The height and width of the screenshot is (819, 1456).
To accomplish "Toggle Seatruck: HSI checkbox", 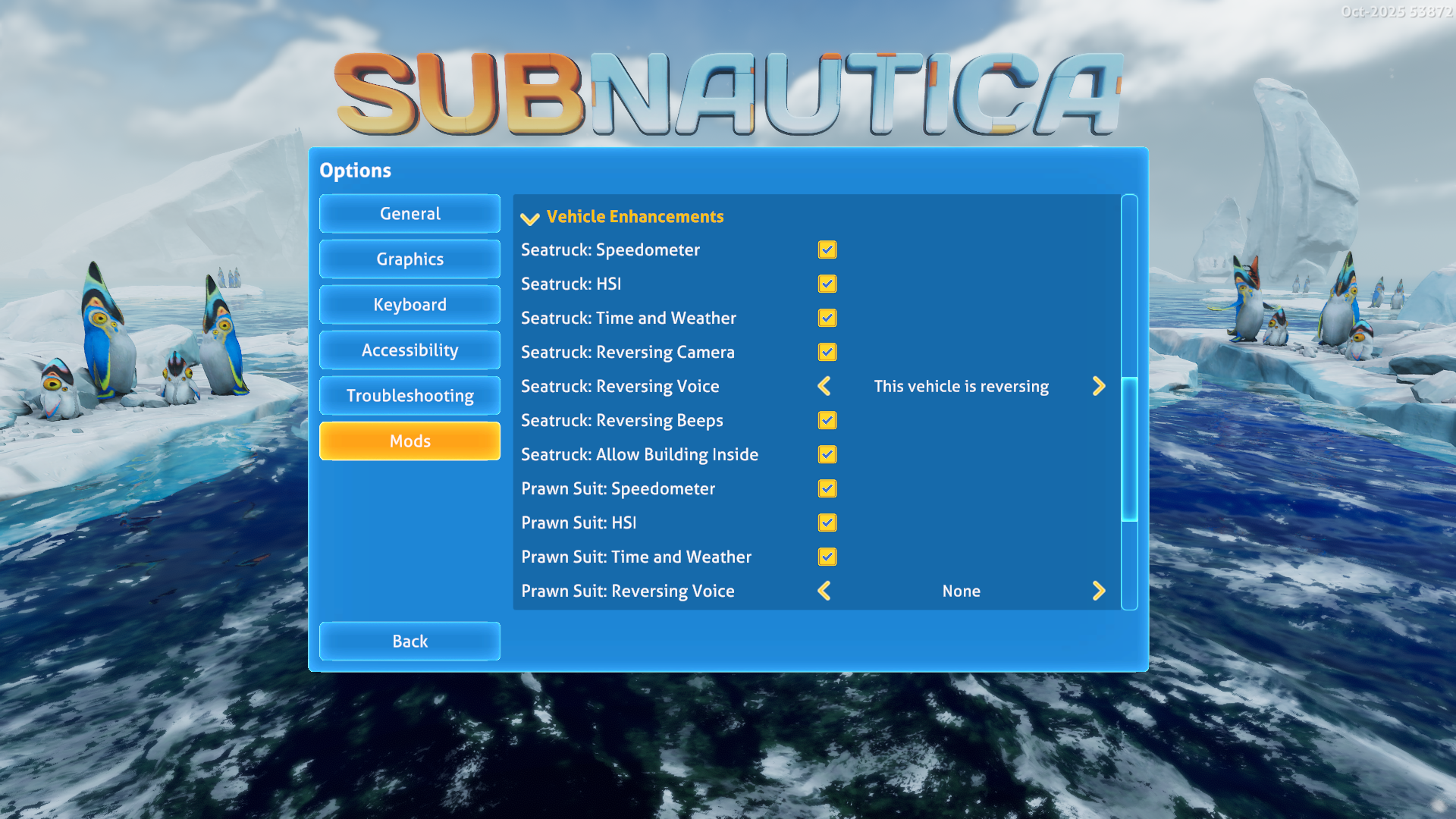I will coord(827,284).
